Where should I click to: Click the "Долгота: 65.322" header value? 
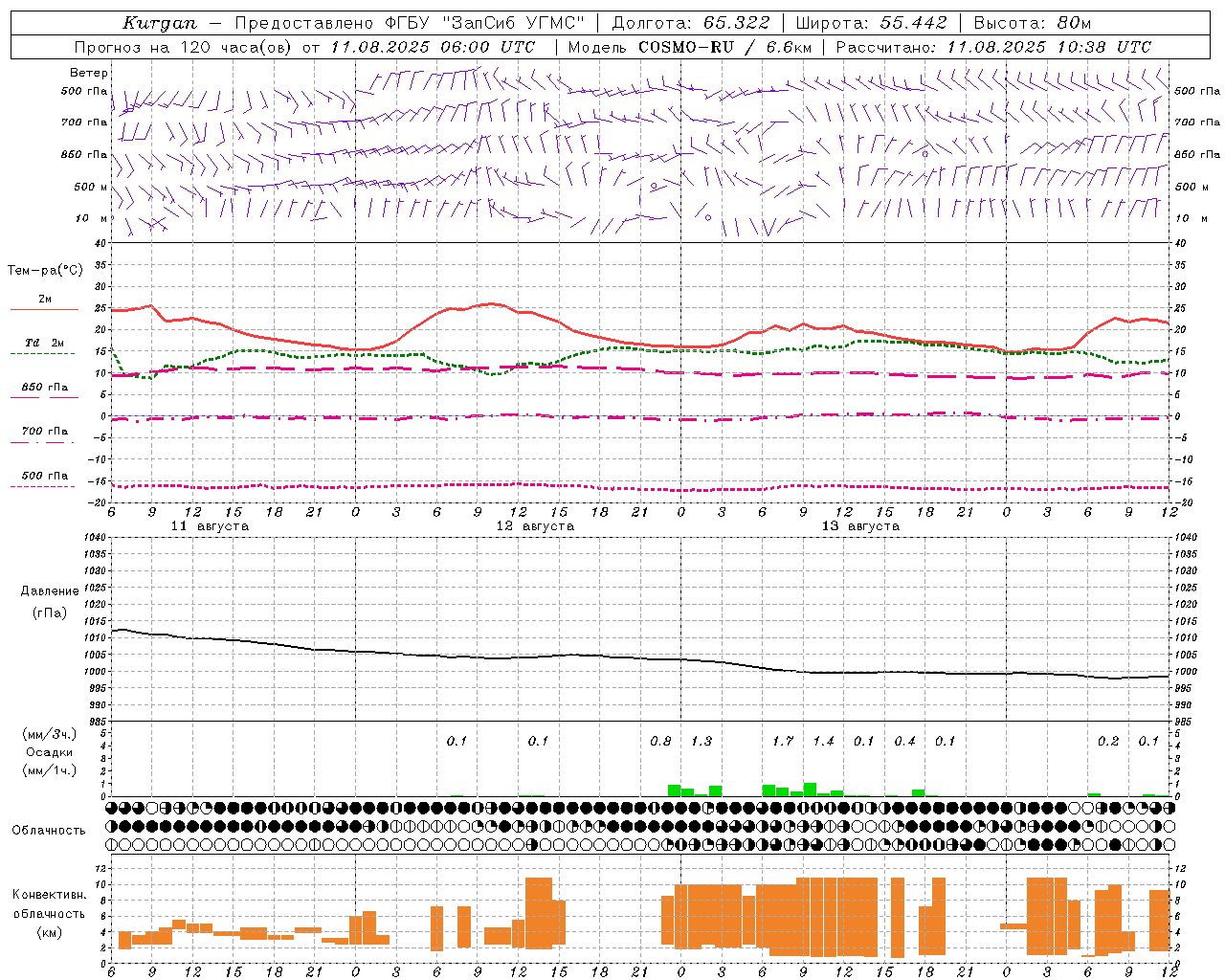[690, 23]
